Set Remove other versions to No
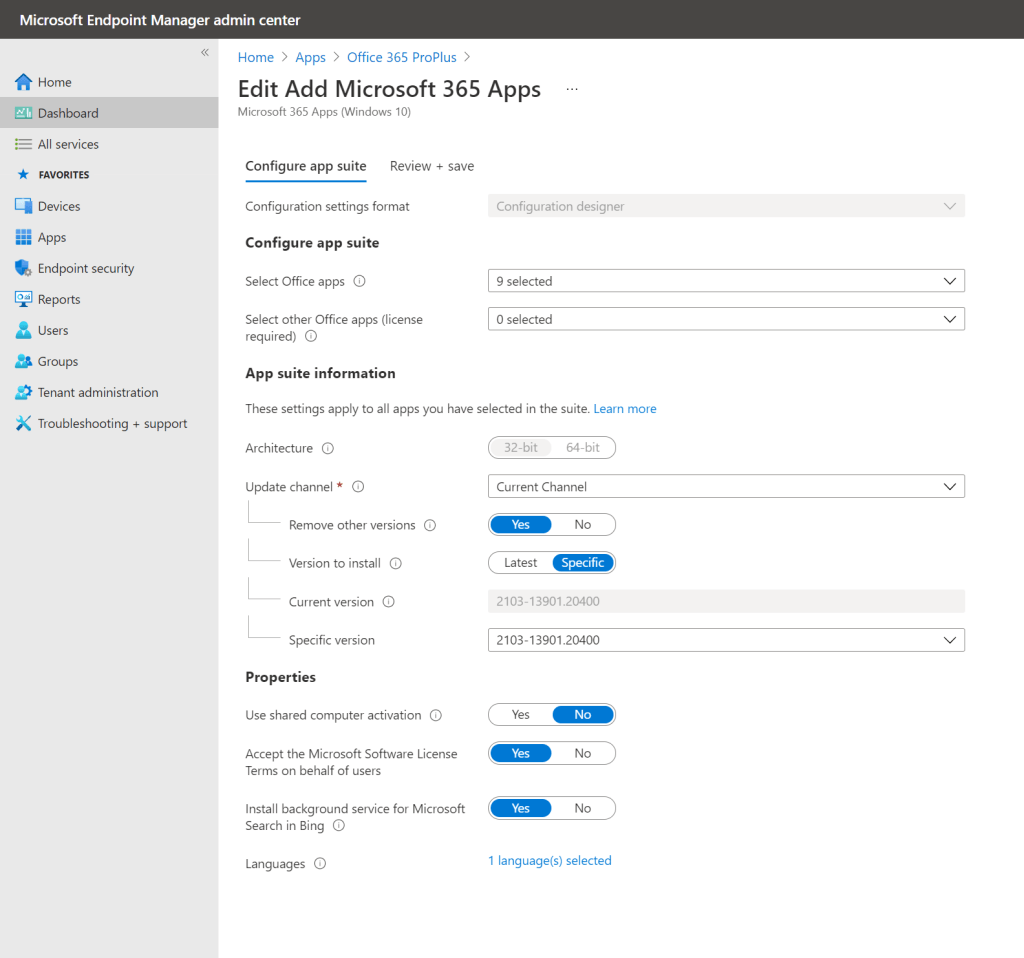The height and width of the screenshot is (958, 1024). click(x=583, y=525)
